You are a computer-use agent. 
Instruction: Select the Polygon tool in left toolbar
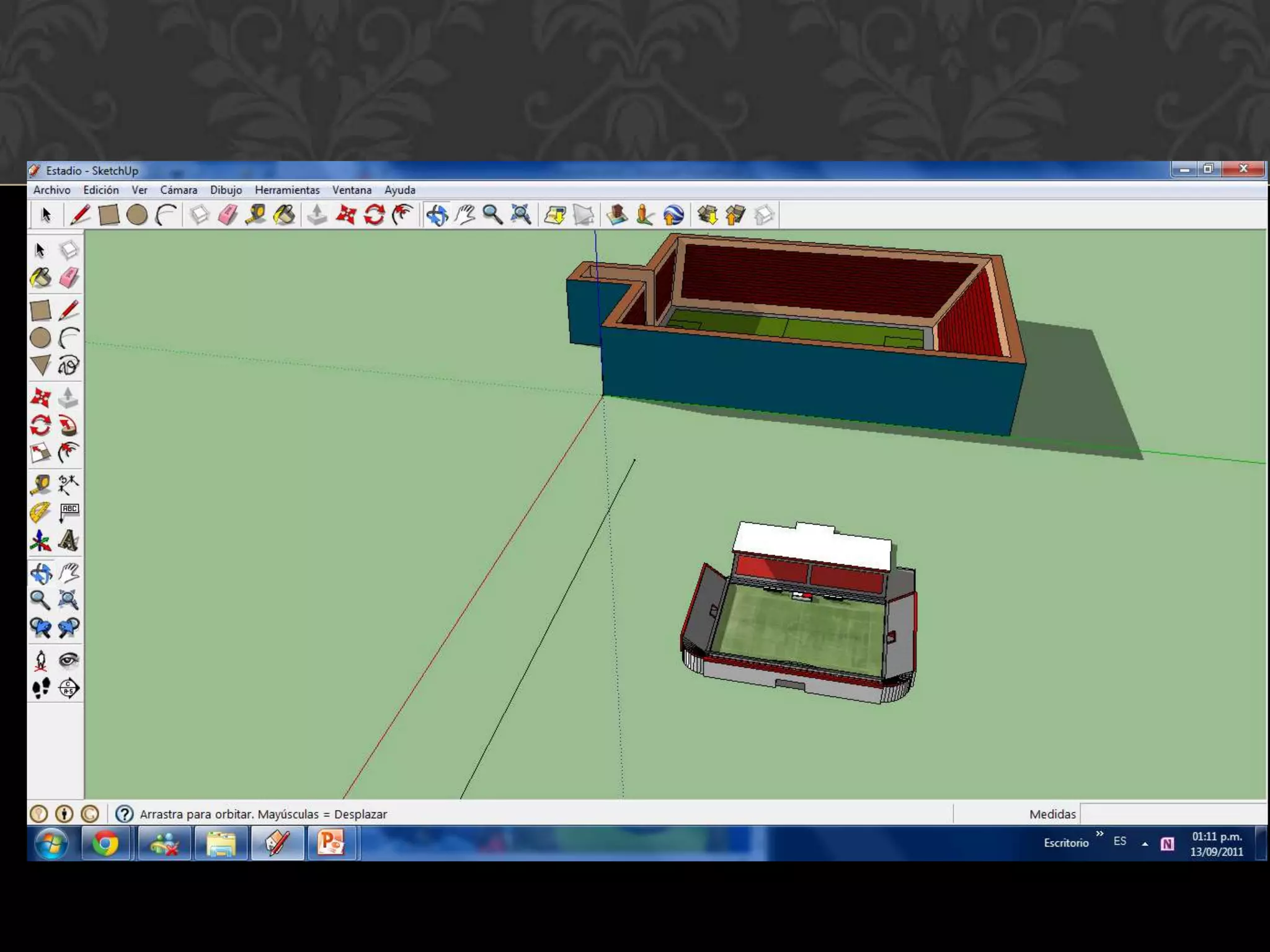pyautogui.click(x=40, y=366)
